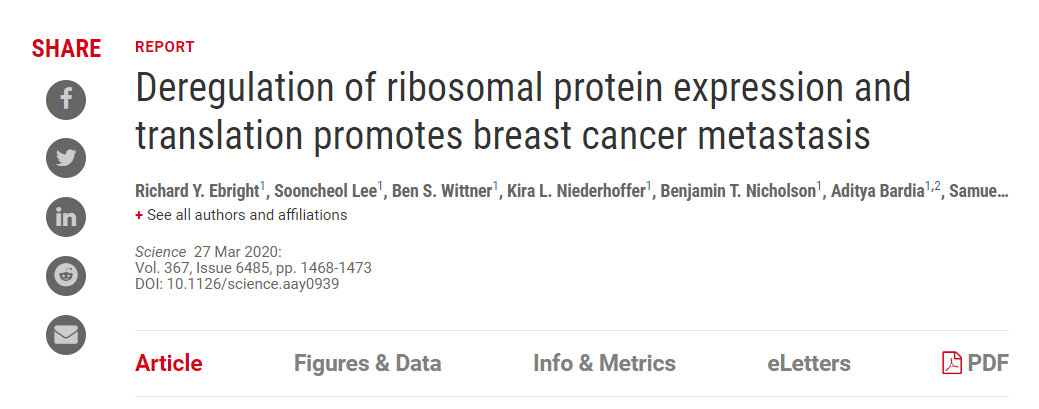1039x409 pixels.
Task: Click author Richard Y. Ebright
Action: click(196, 191)
